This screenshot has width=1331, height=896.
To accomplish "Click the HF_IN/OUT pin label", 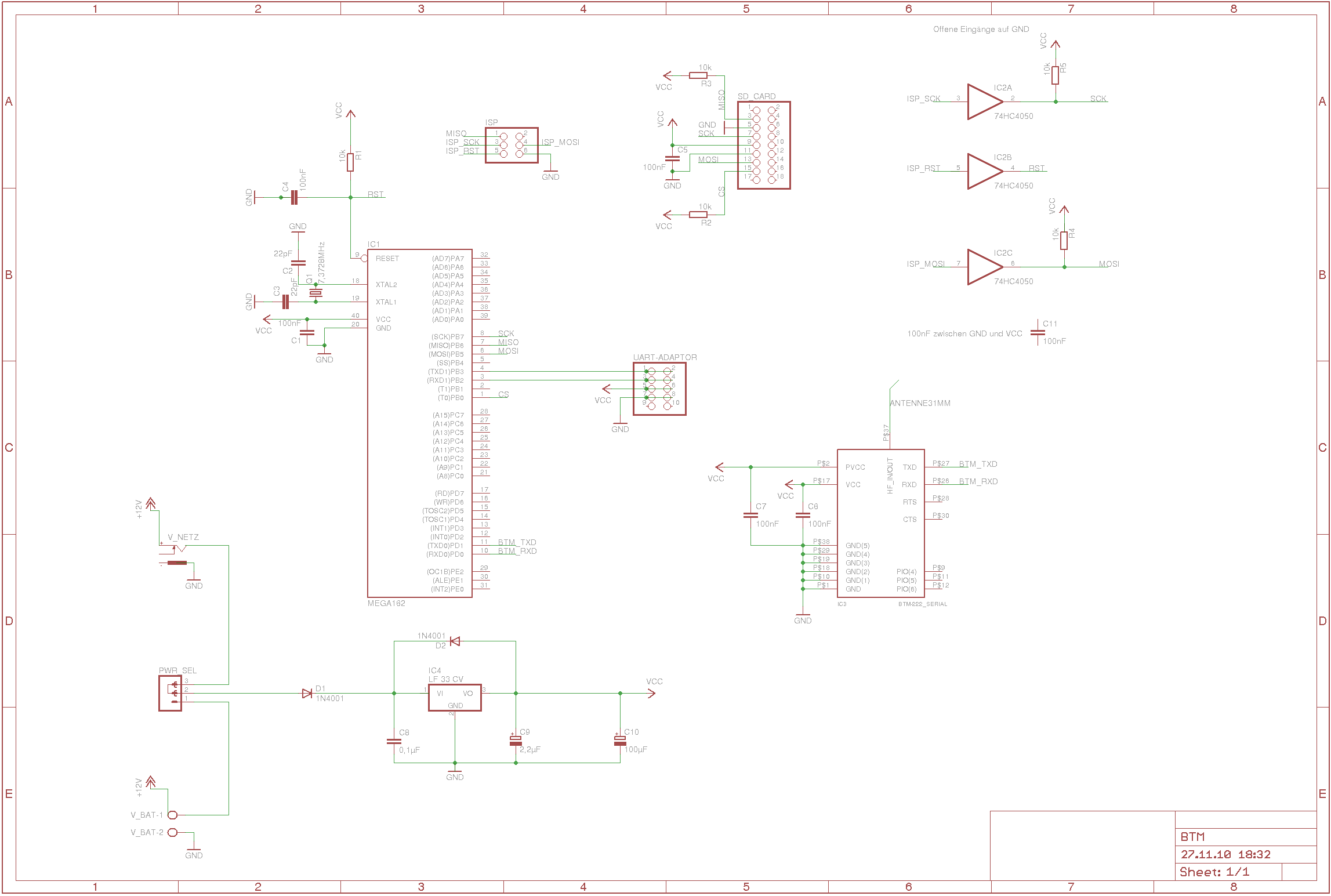I will (890, 476).
